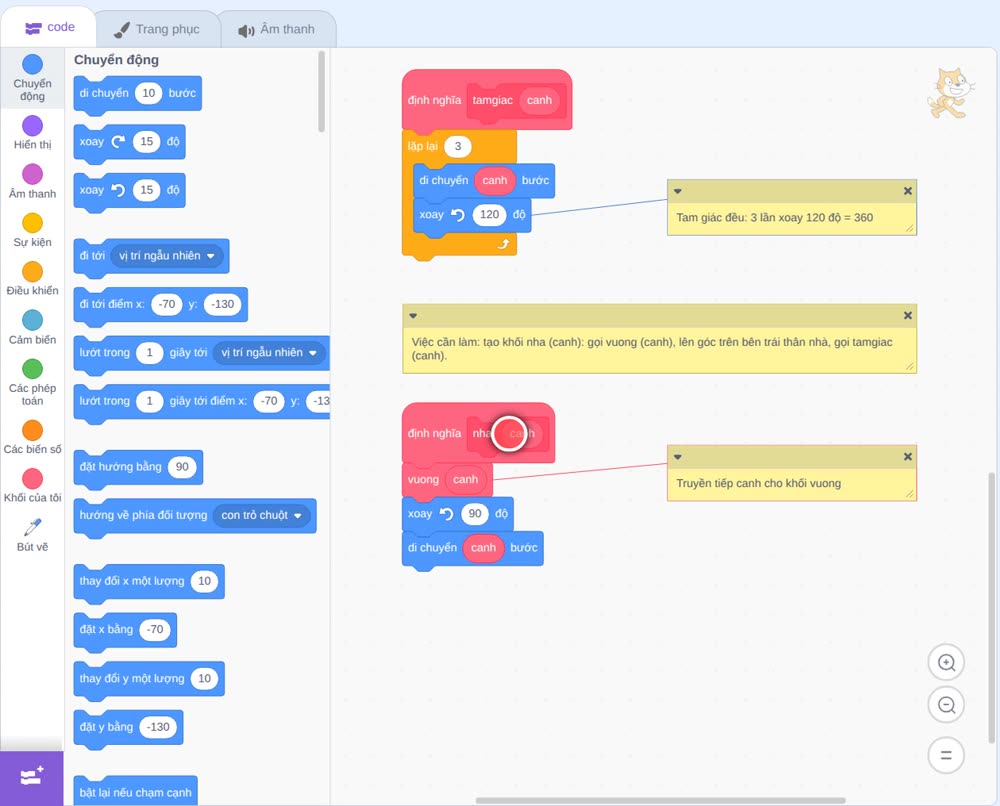
Task: Switch to the Âm thanh tab
Action: click(x=277, y=29)
